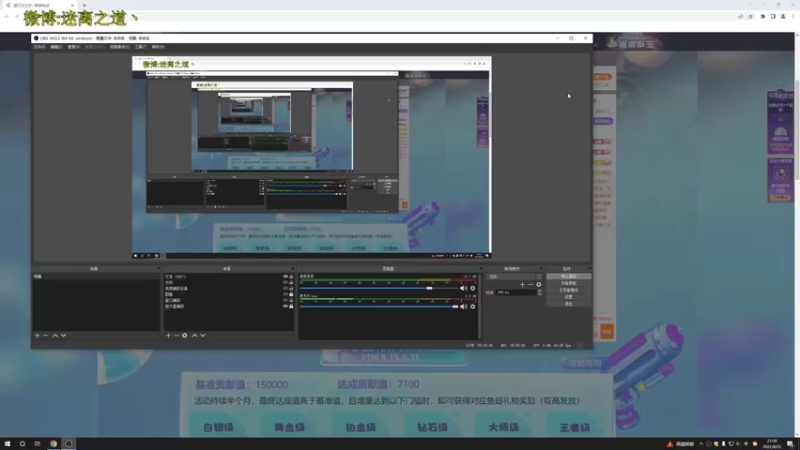Select the 白银级 tier tab on the webpage
This screenshot has height=450, width=800.
tap(218, 428)
